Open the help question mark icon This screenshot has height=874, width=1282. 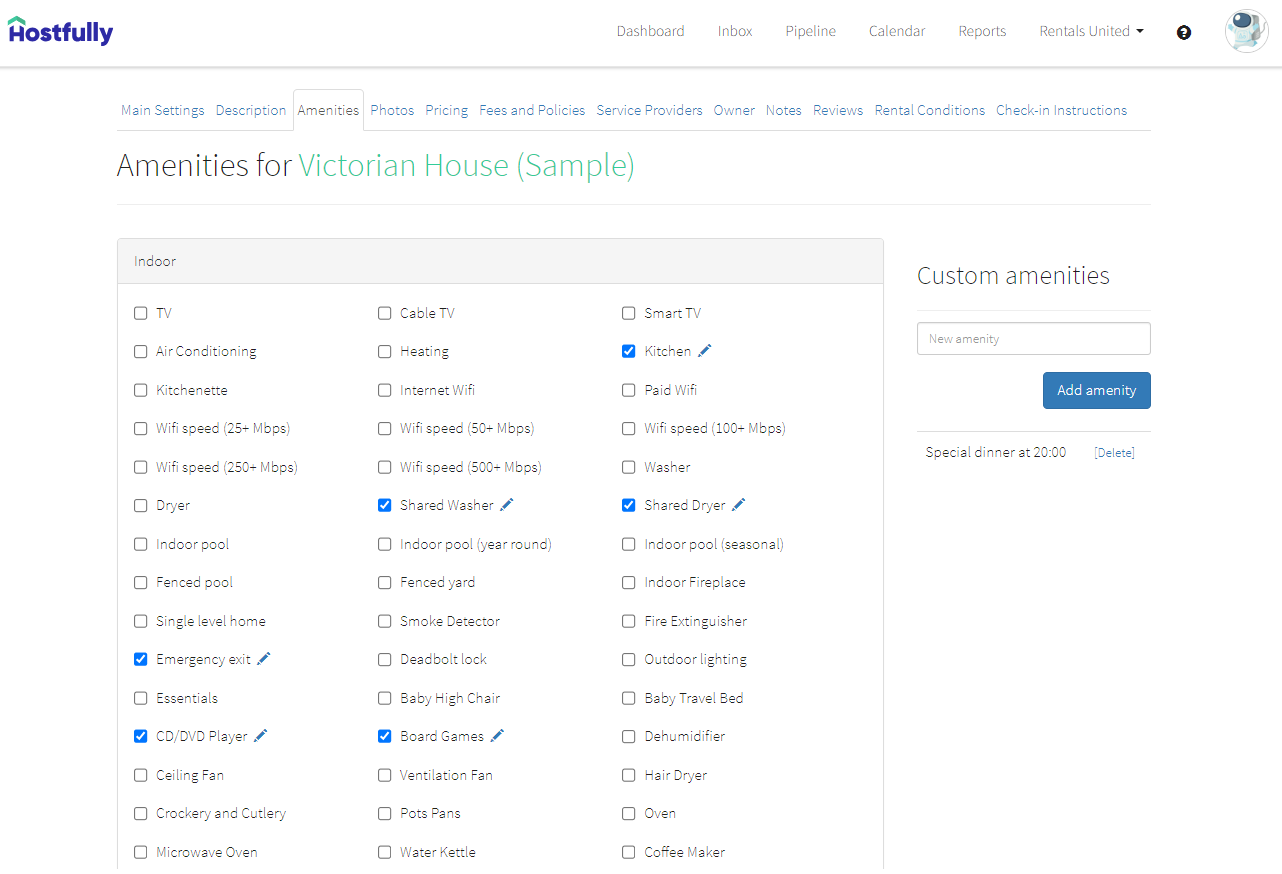[x=1184, y=32]
